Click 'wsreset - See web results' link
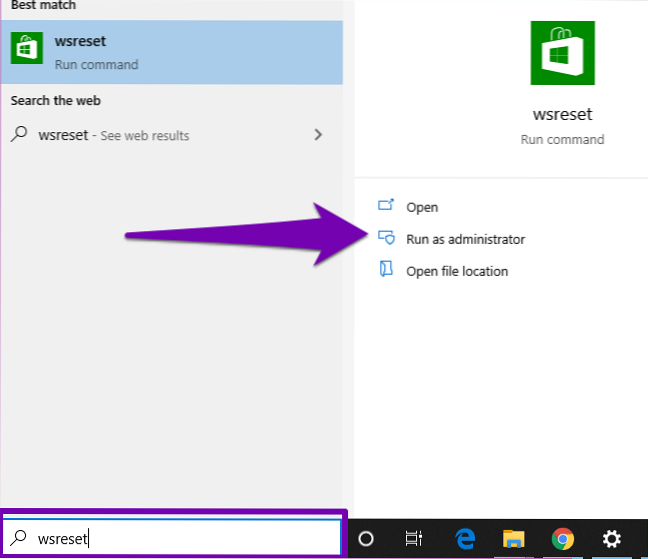 [113, 135]
